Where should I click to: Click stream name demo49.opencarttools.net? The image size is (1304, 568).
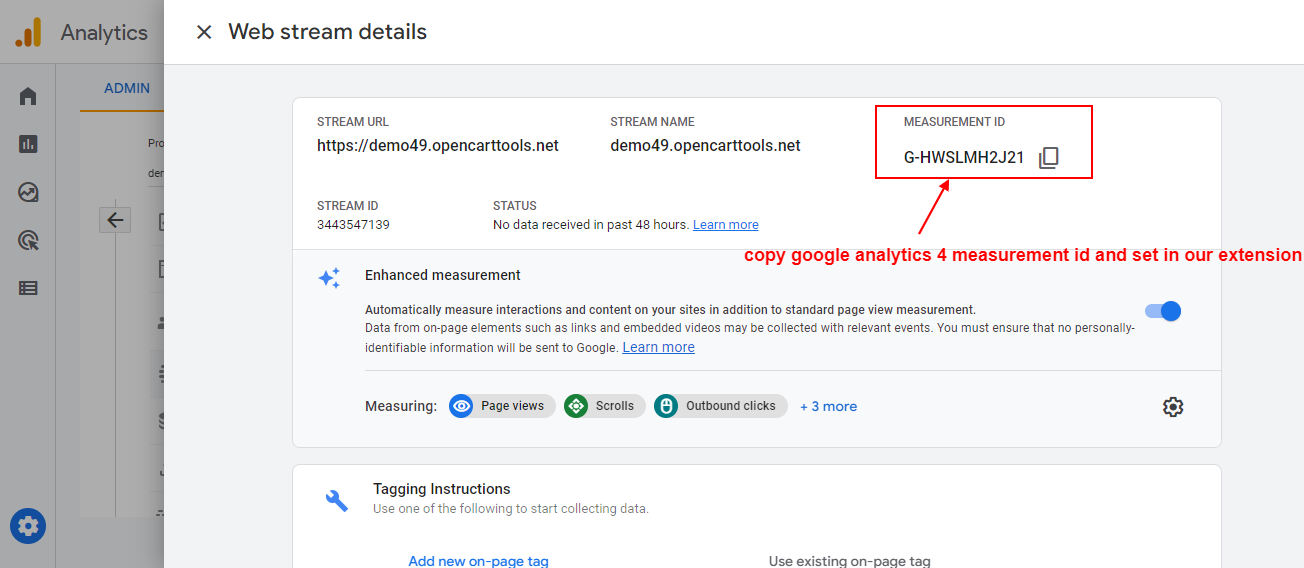coord(705,146)
